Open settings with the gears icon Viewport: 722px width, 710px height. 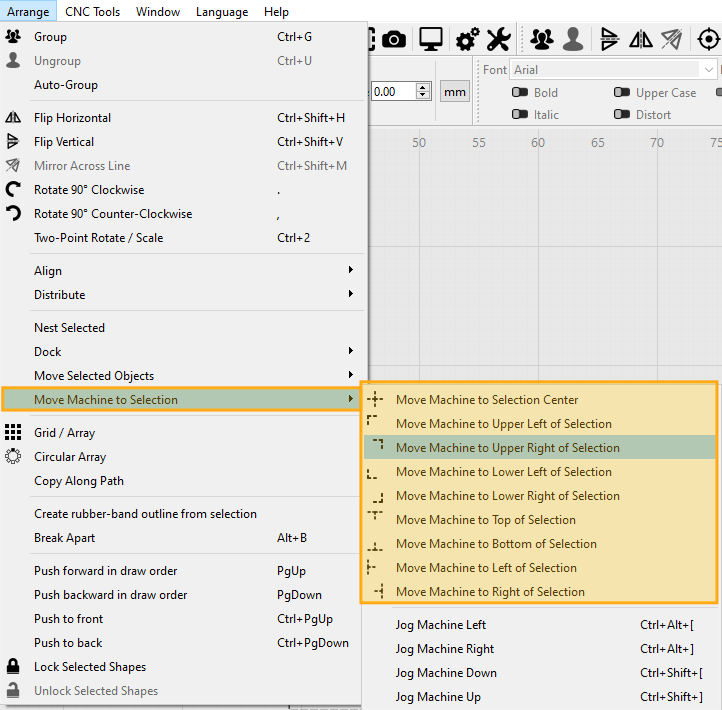coord(467,39)
